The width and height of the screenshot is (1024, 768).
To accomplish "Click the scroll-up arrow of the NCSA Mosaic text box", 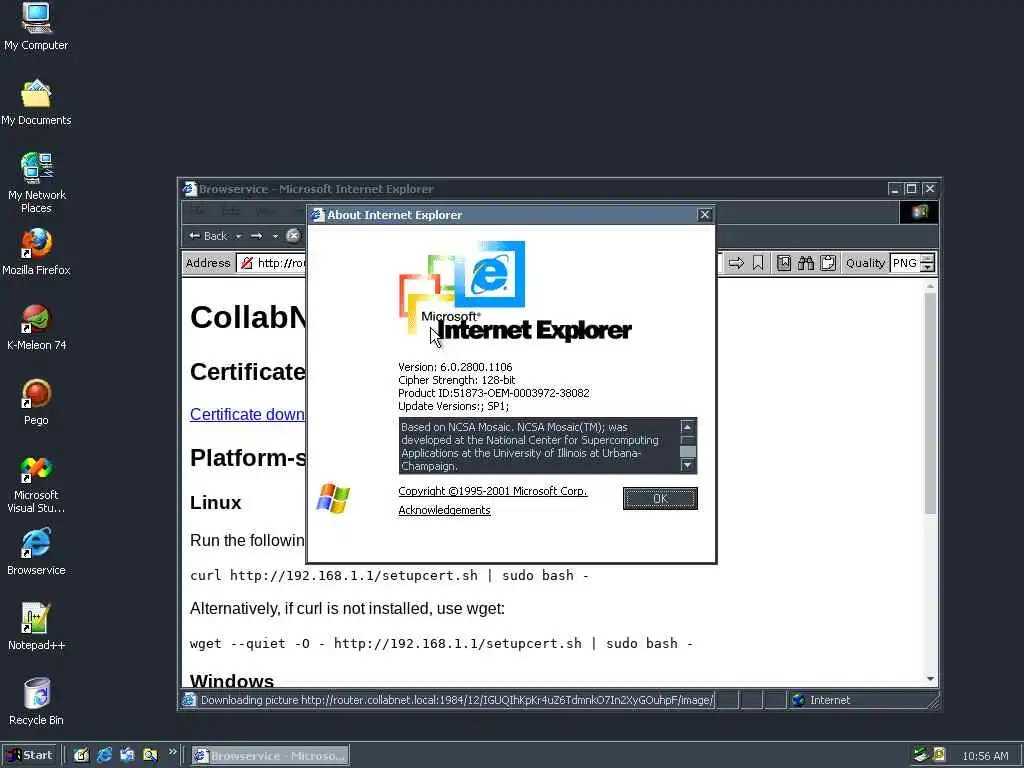I will (687, 426).
